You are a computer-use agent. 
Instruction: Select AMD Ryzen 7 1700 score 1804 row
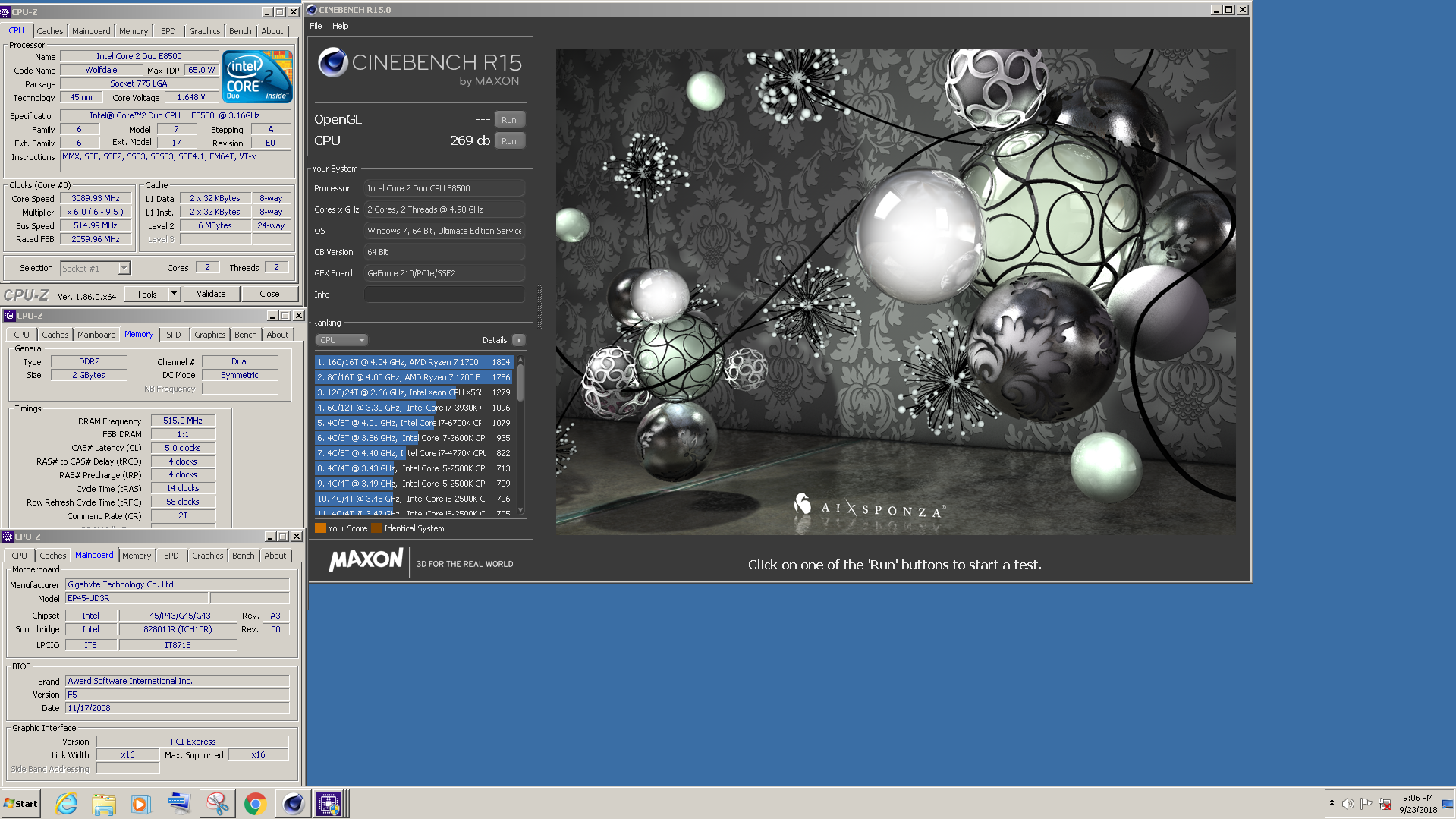(414, 362)
